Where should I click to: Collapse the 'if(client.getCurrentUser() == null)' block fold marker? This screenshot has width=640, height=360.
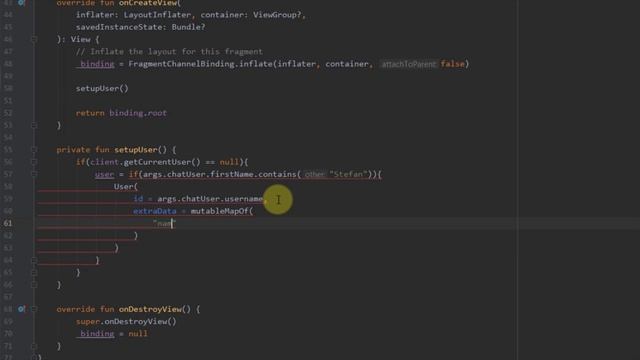[34, 162]
